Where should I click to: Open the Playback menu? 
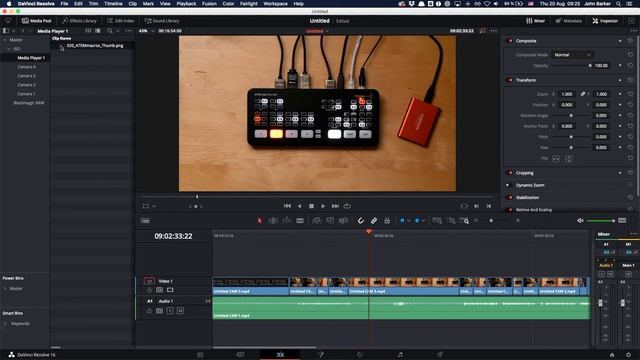(x=186, y=4)
